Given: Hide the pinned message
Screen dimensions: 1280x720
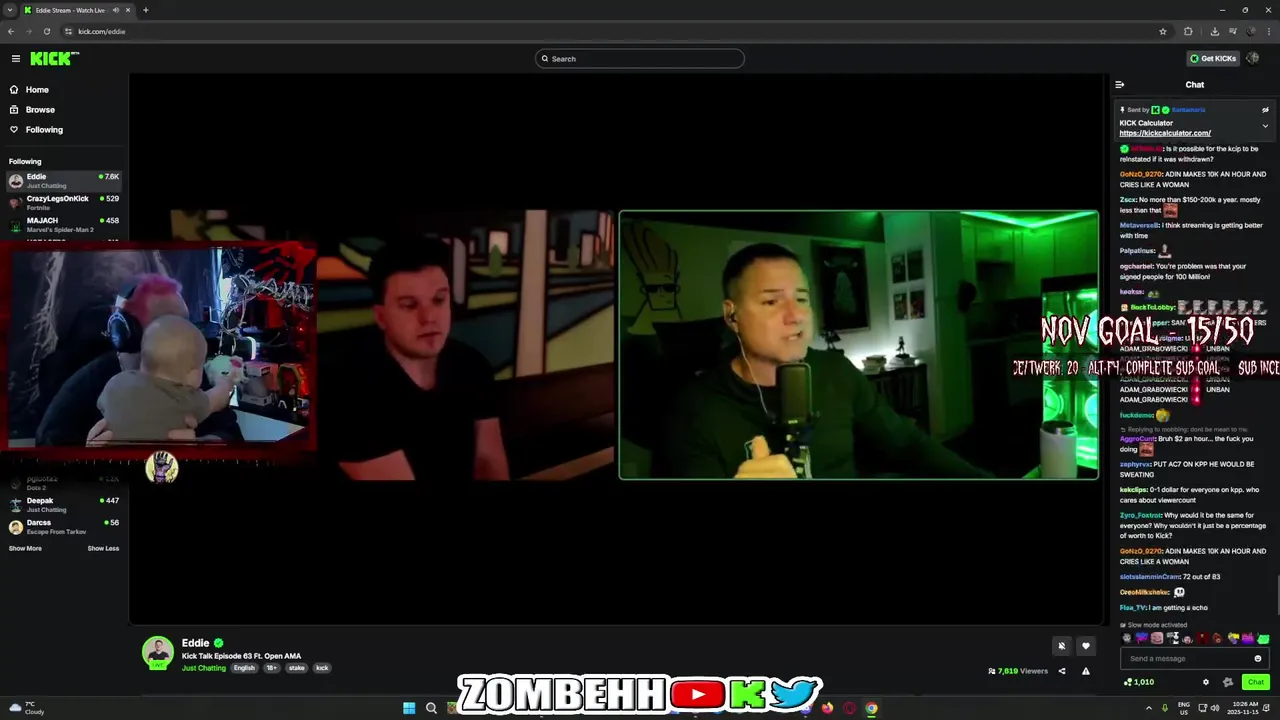Looking at the screenshot, I should pos(1265,110).
